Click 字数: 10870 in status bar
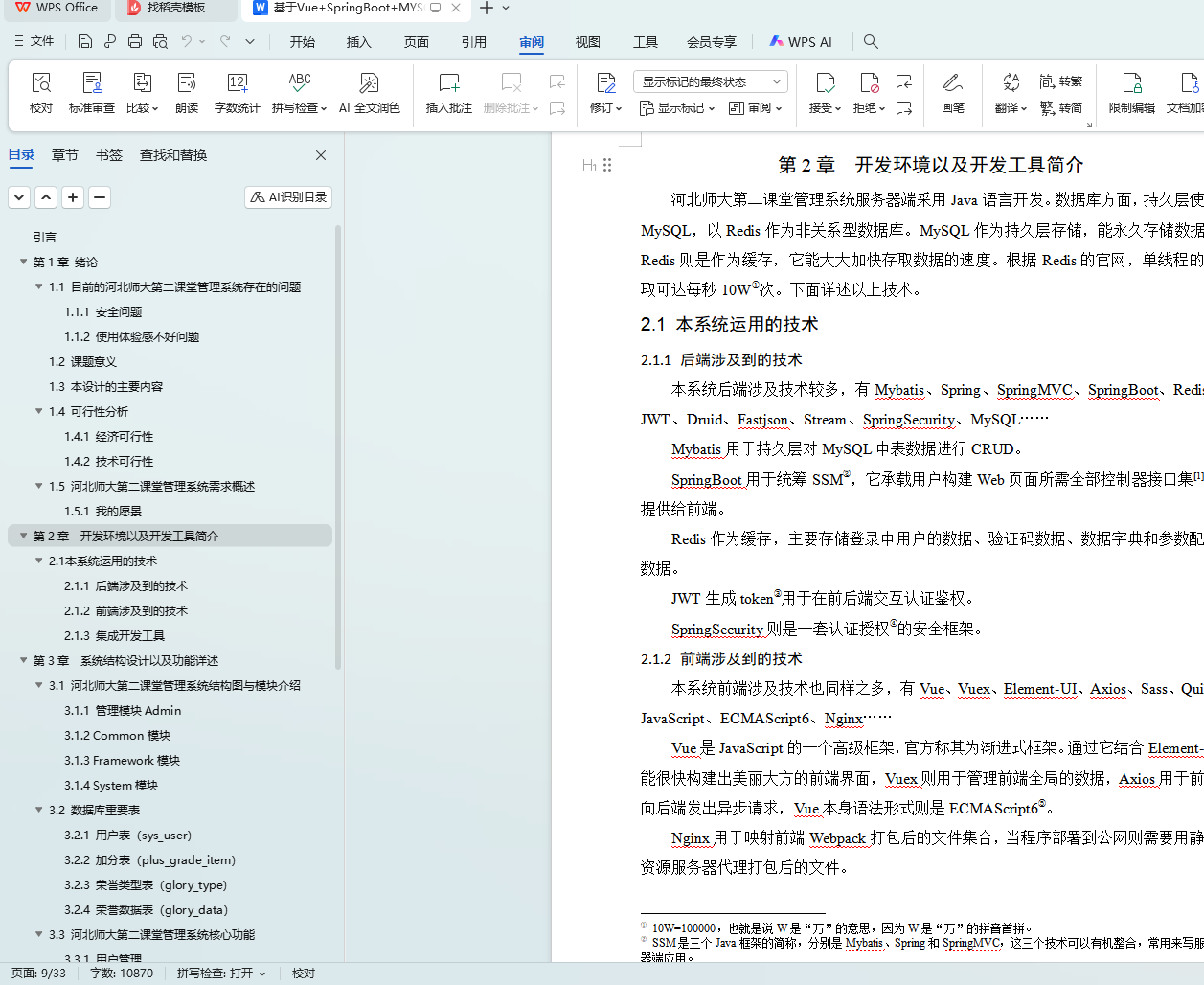This screenshot has width=1204, height=985. tap(122, 974)
